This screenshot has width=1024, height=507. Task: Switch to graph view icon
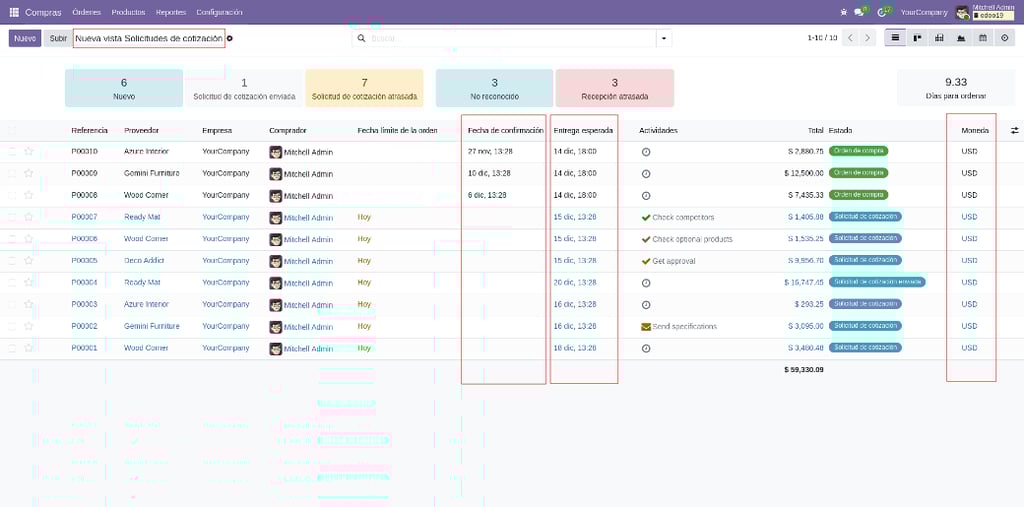click(x=961, y=38)
